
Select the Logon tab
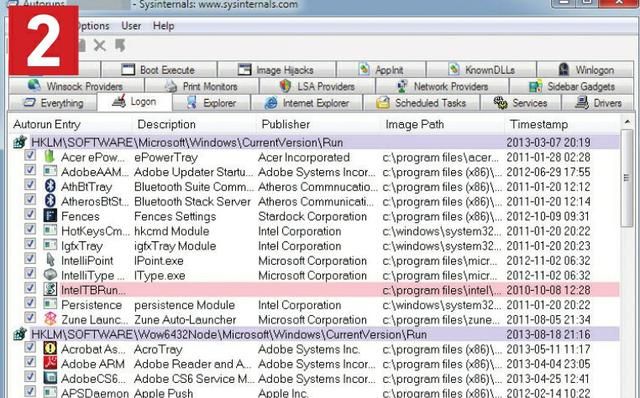coord(134,102)
